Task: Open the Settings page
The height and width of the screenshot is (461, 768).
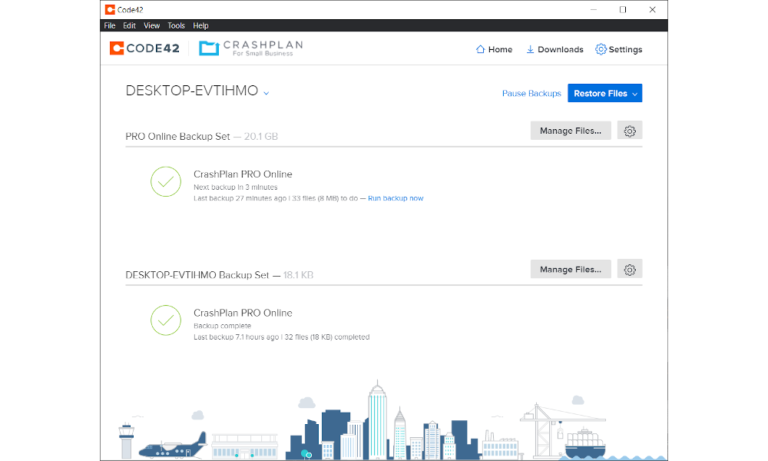Action: (x=619, y=49)
